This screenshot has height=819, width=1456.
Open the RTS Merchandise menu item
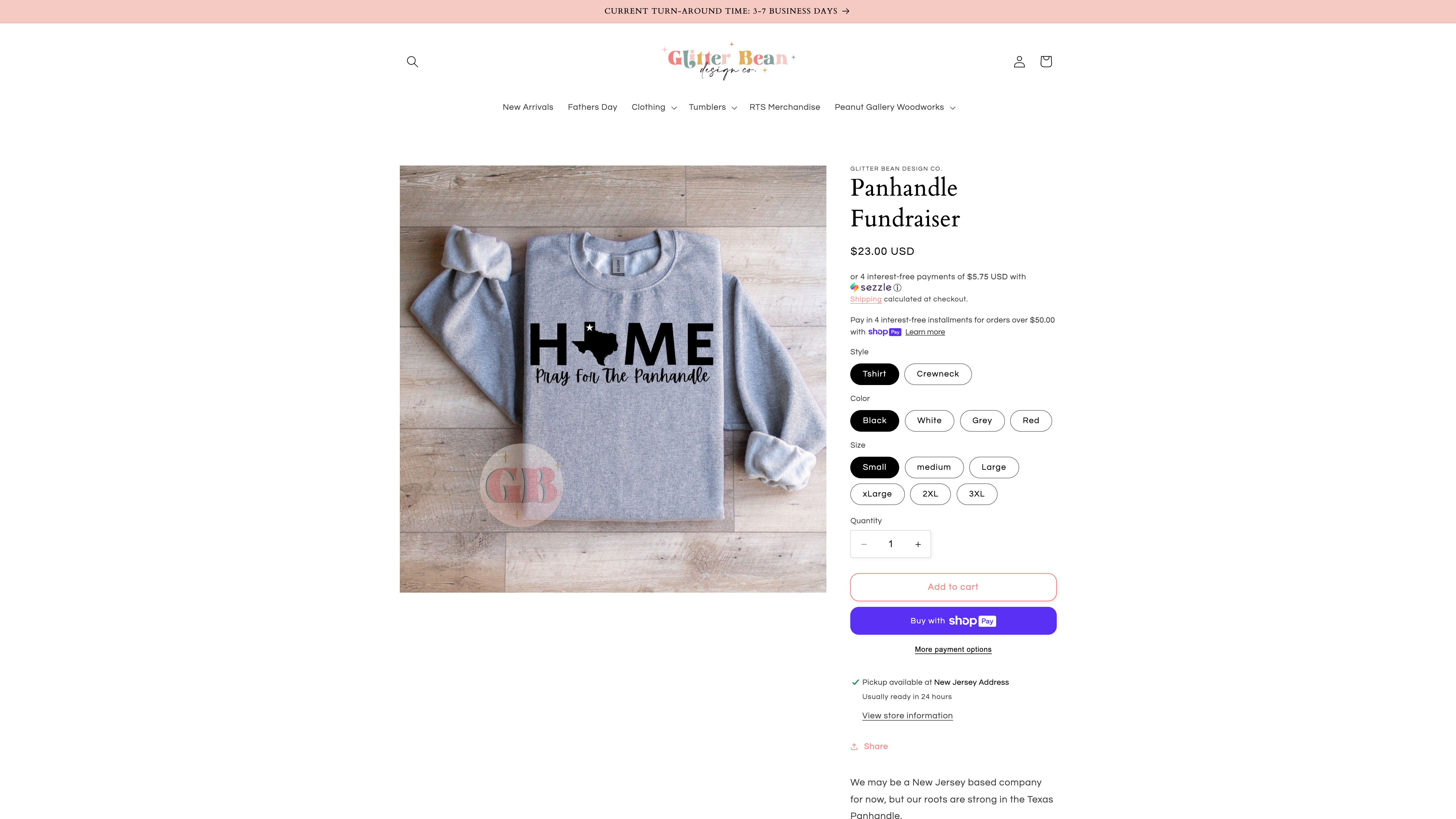(x=785, y=107)
